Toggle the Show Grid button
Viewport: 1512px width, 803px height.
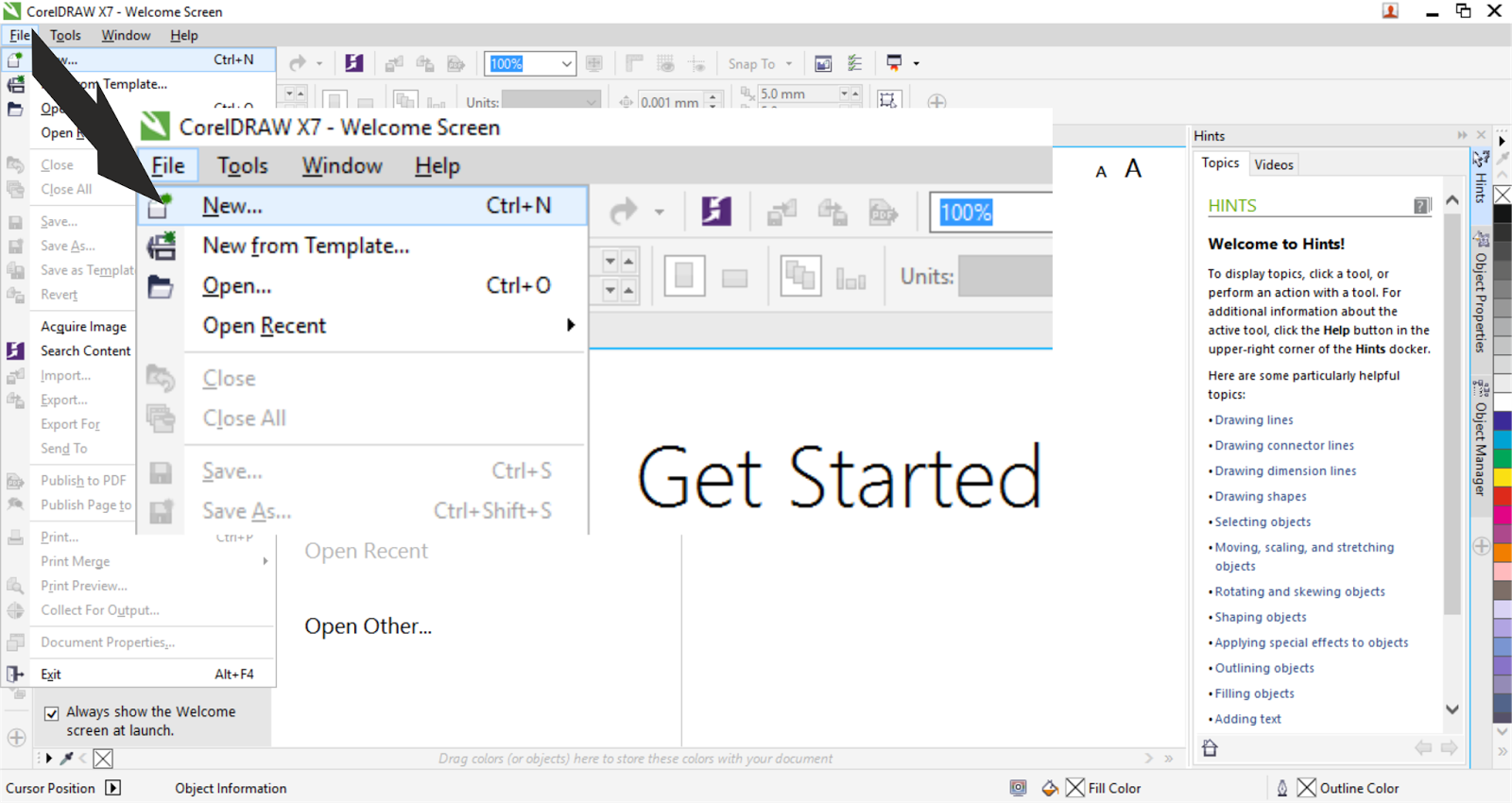pos(665,63)
